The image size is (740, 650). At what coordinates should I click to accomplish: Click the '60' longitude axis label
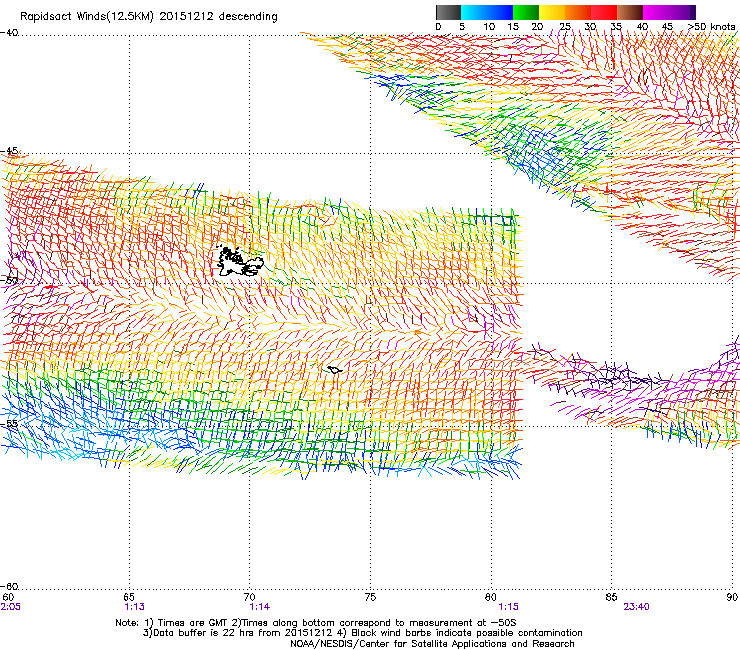(x=8, y=597)
